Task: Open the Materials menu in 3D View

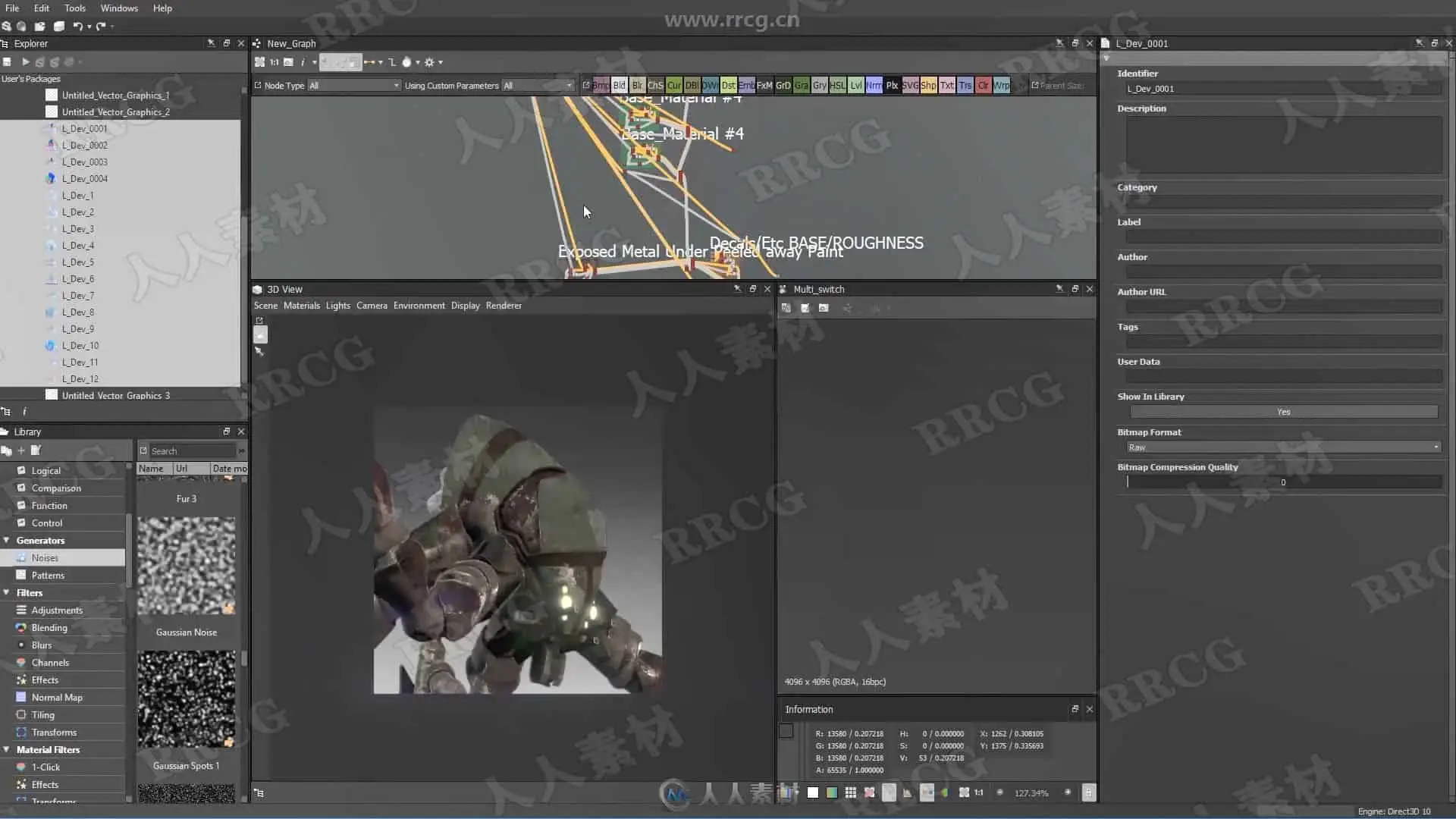Action: [301, 306]
